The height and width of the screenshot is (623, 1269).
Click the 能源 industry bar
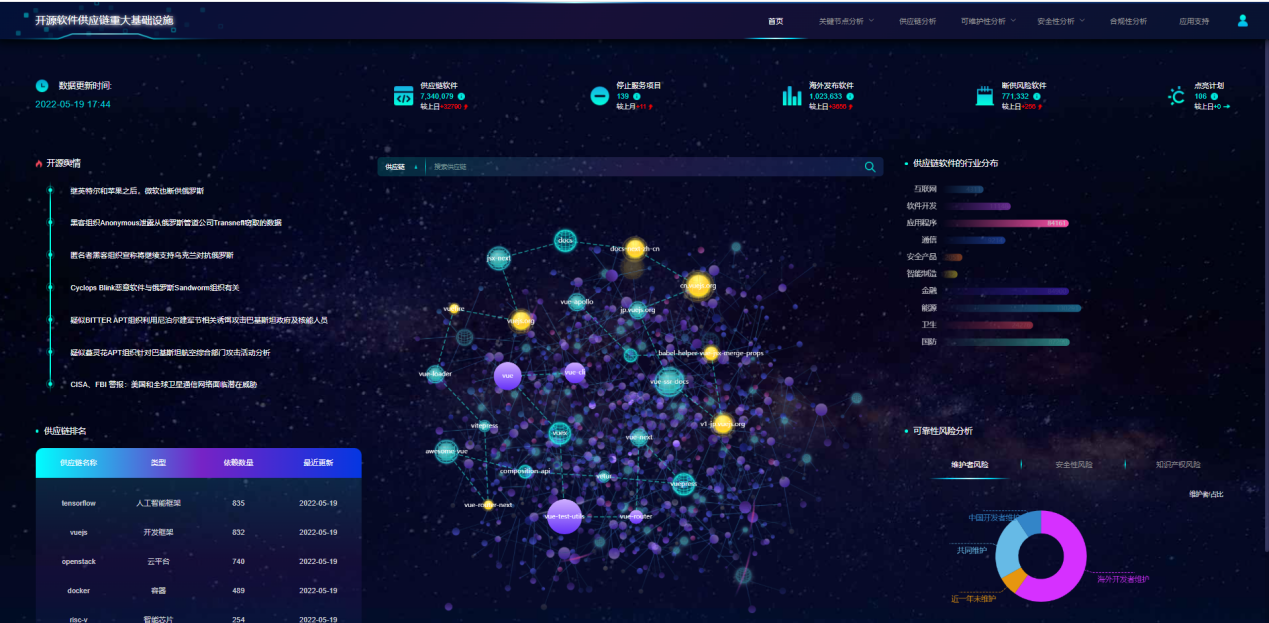[1011, 308]
